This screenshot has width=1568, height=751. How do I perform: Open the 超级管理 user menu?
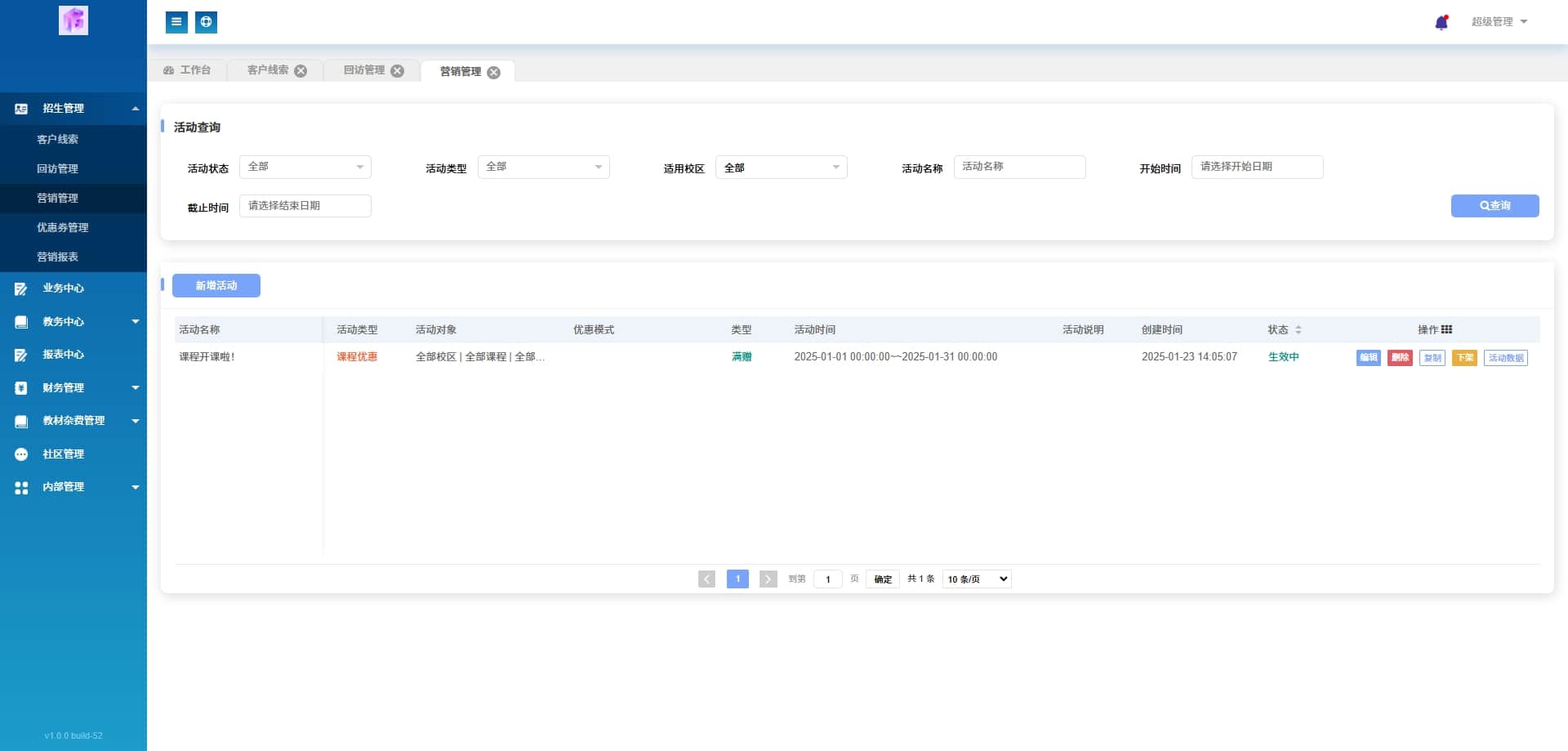[x=1499, y=22]
